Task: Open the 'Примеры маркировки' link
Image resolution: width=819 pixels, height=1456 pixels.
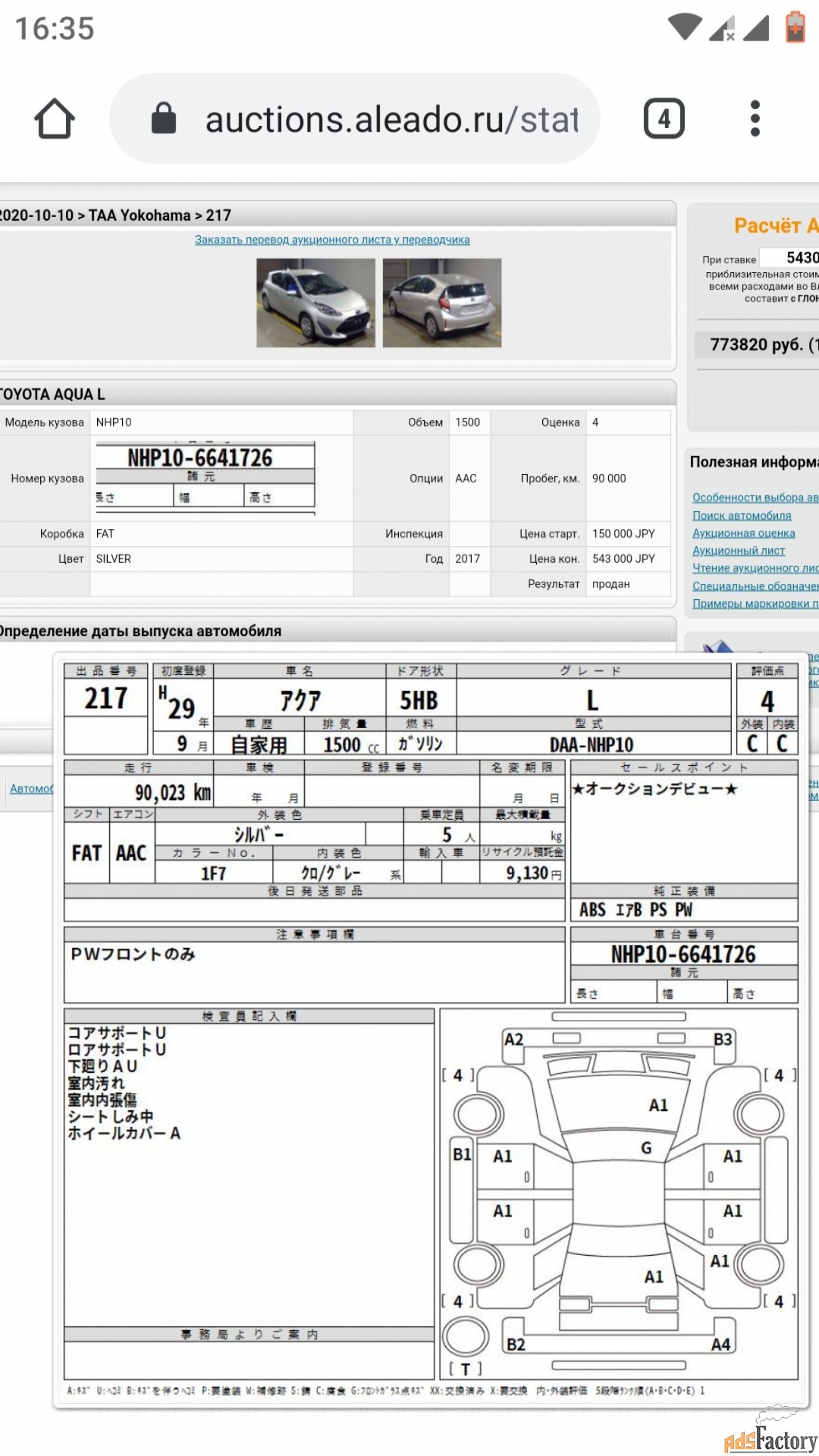Action: click(755, 604)
